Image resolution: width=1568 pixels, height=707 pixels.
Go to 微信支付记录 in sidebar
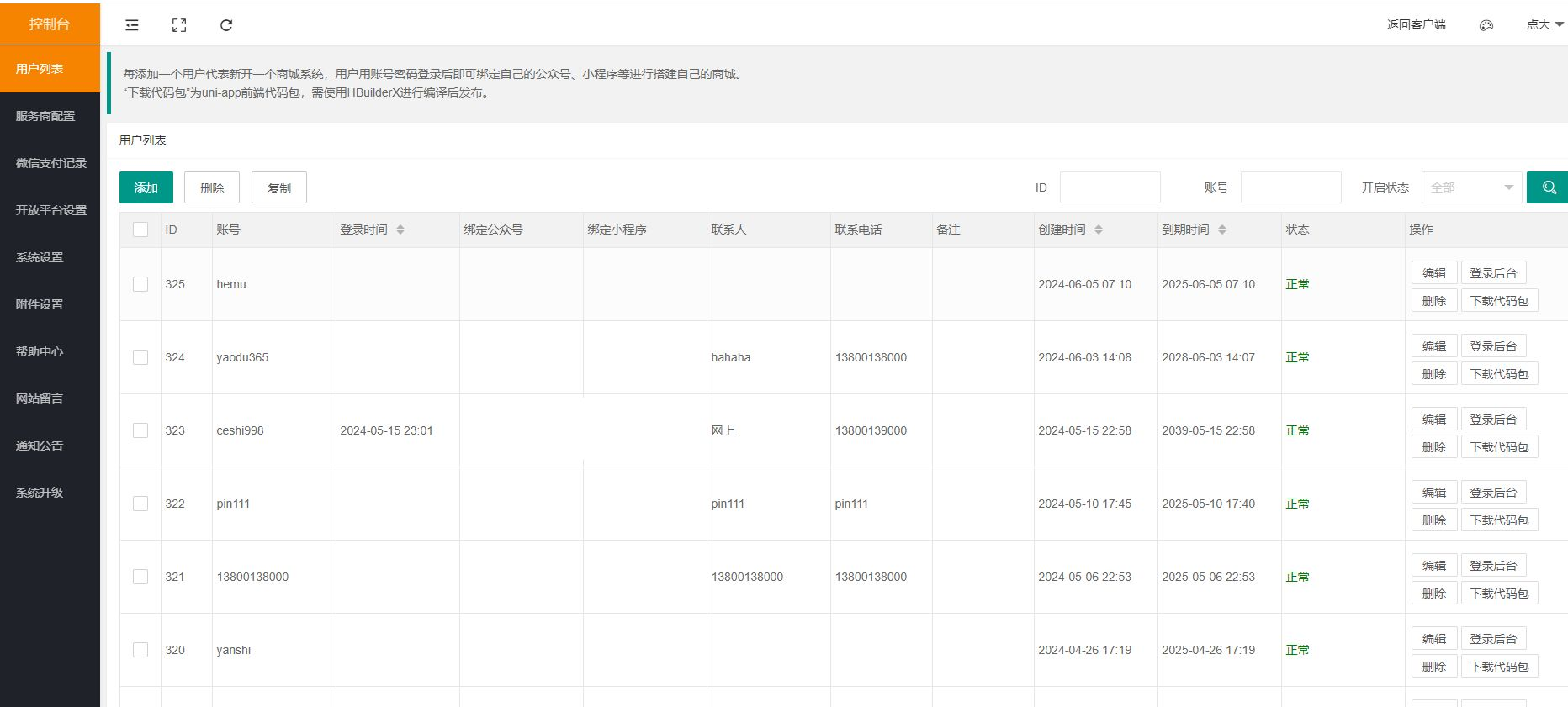pyautogui.click(x=50, y=163)
